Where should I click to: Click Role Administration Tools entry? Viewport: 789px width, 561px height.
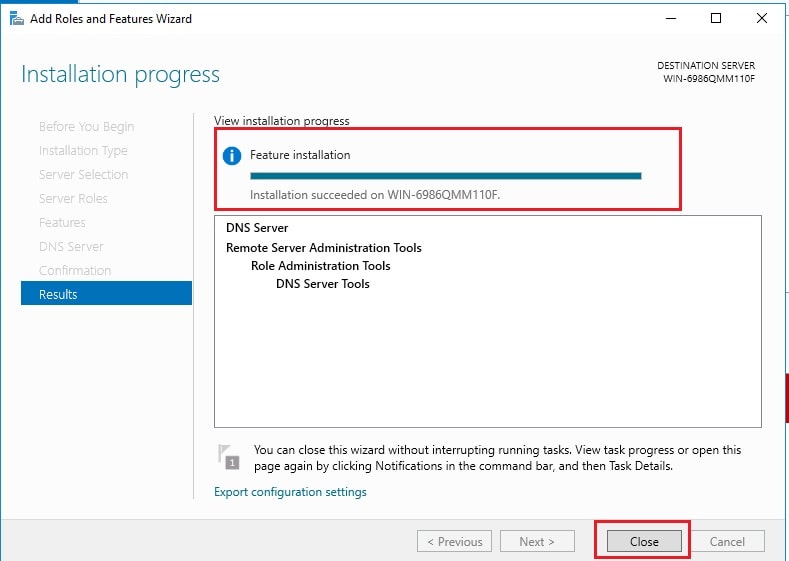(x=321, y=266)
